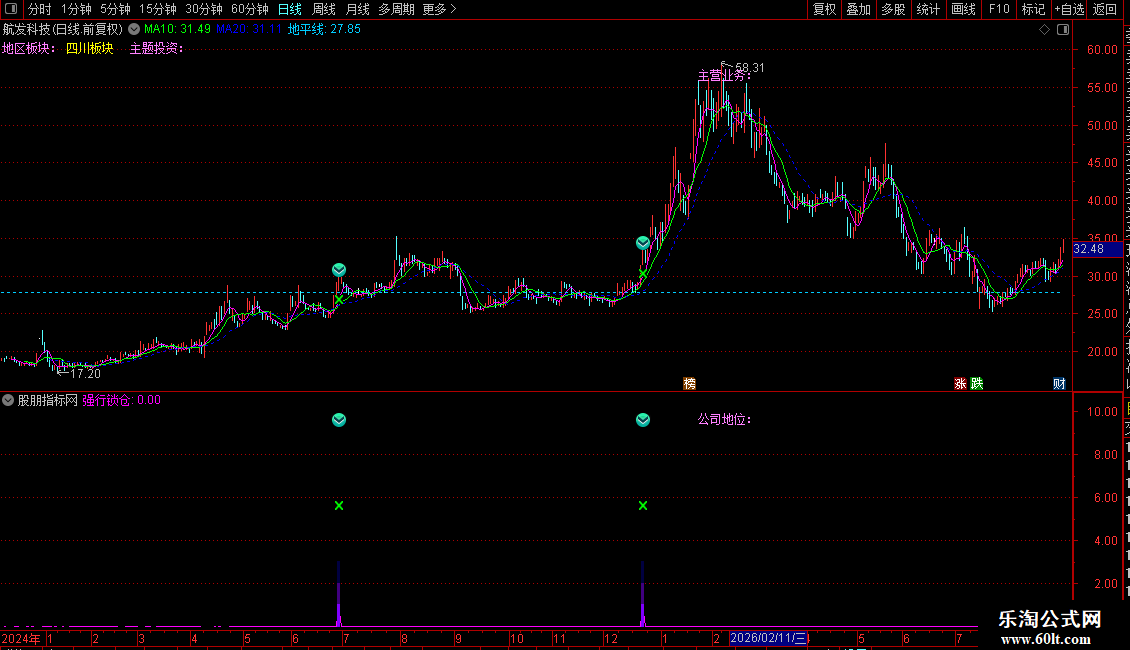Open the 更多 periods dropdown

coord(439,9)
